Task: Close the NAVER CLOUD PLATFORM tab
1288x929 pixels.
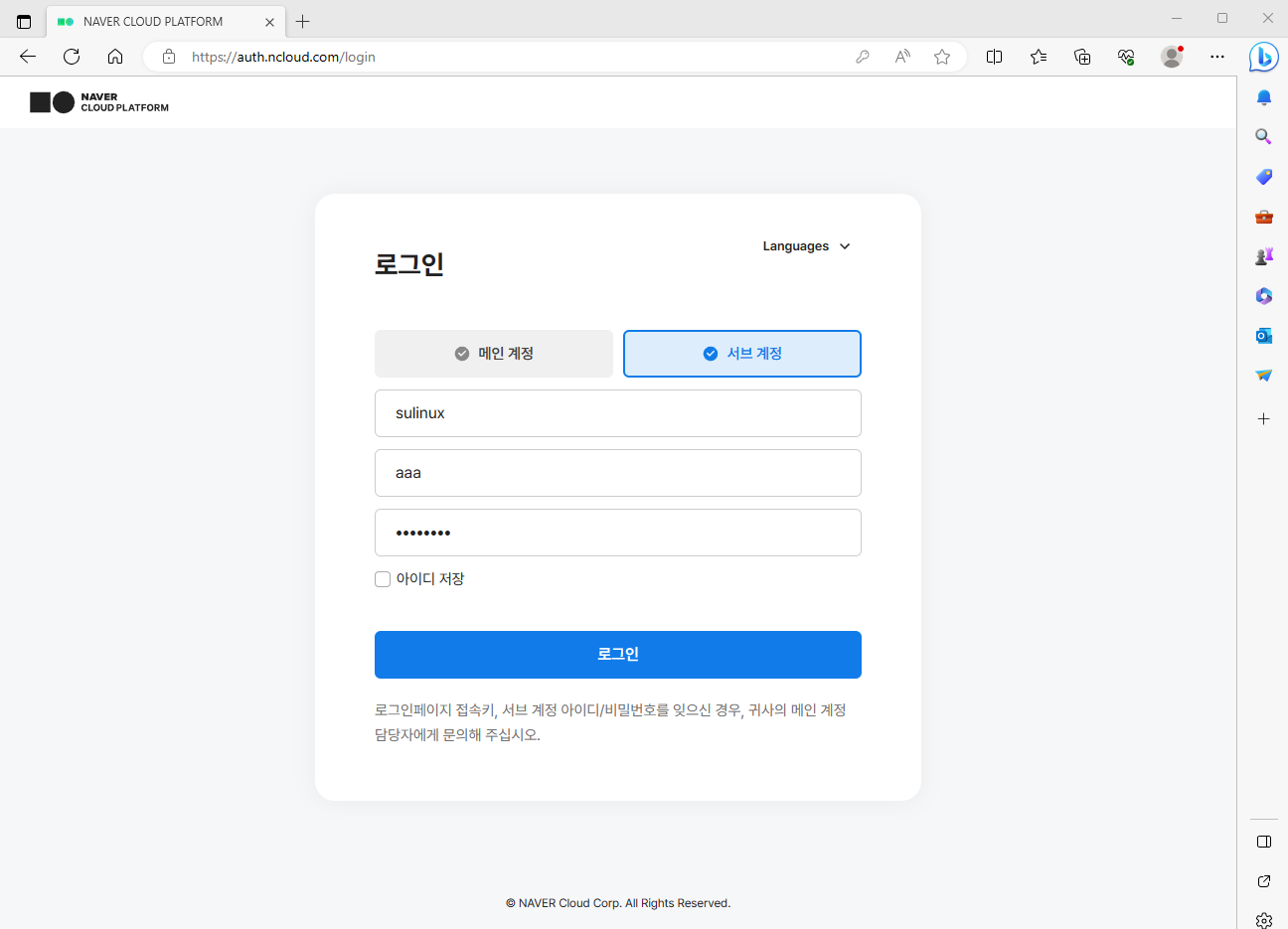Action: click(269, 22)
